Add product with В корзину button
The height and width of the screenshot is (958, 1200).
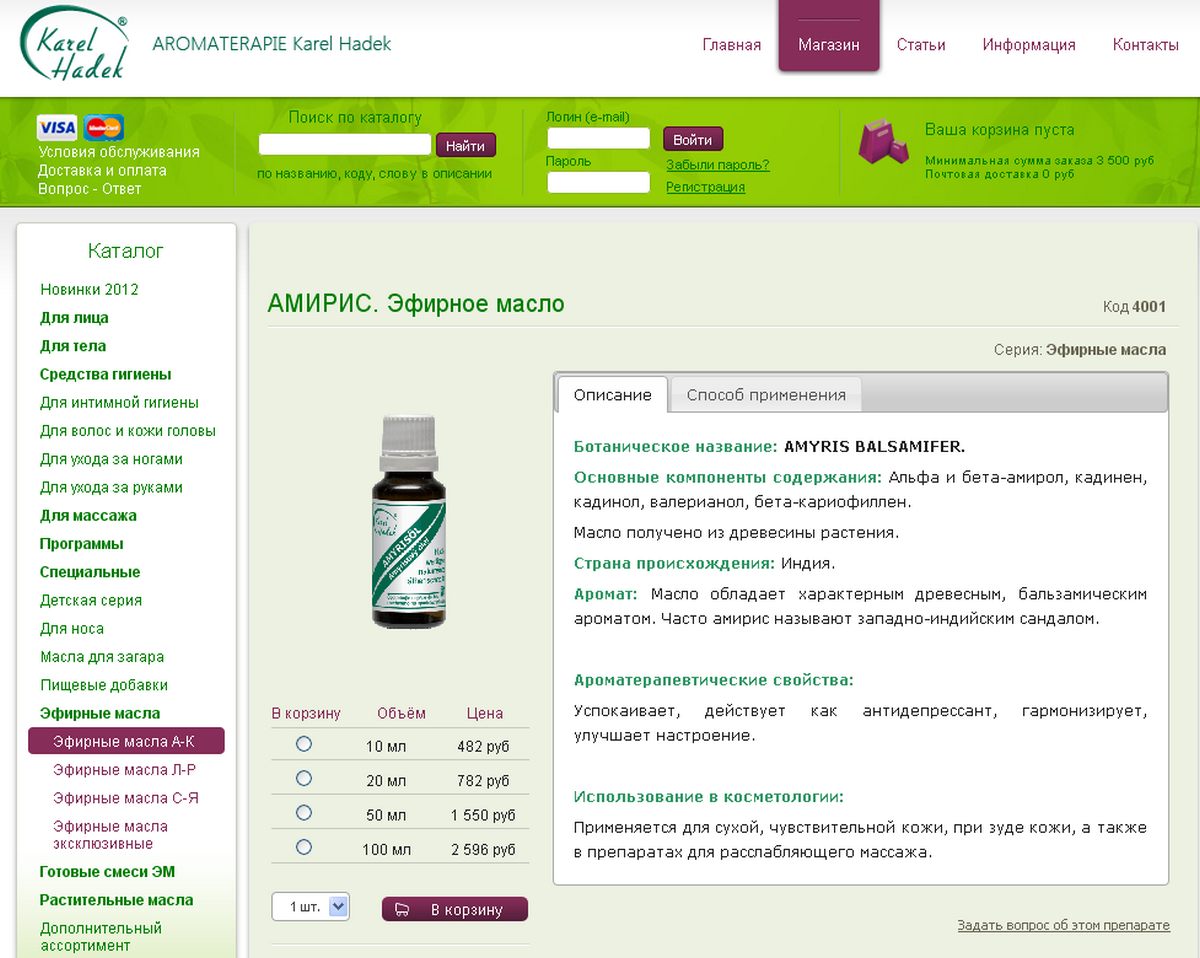[x=455, y=910]
